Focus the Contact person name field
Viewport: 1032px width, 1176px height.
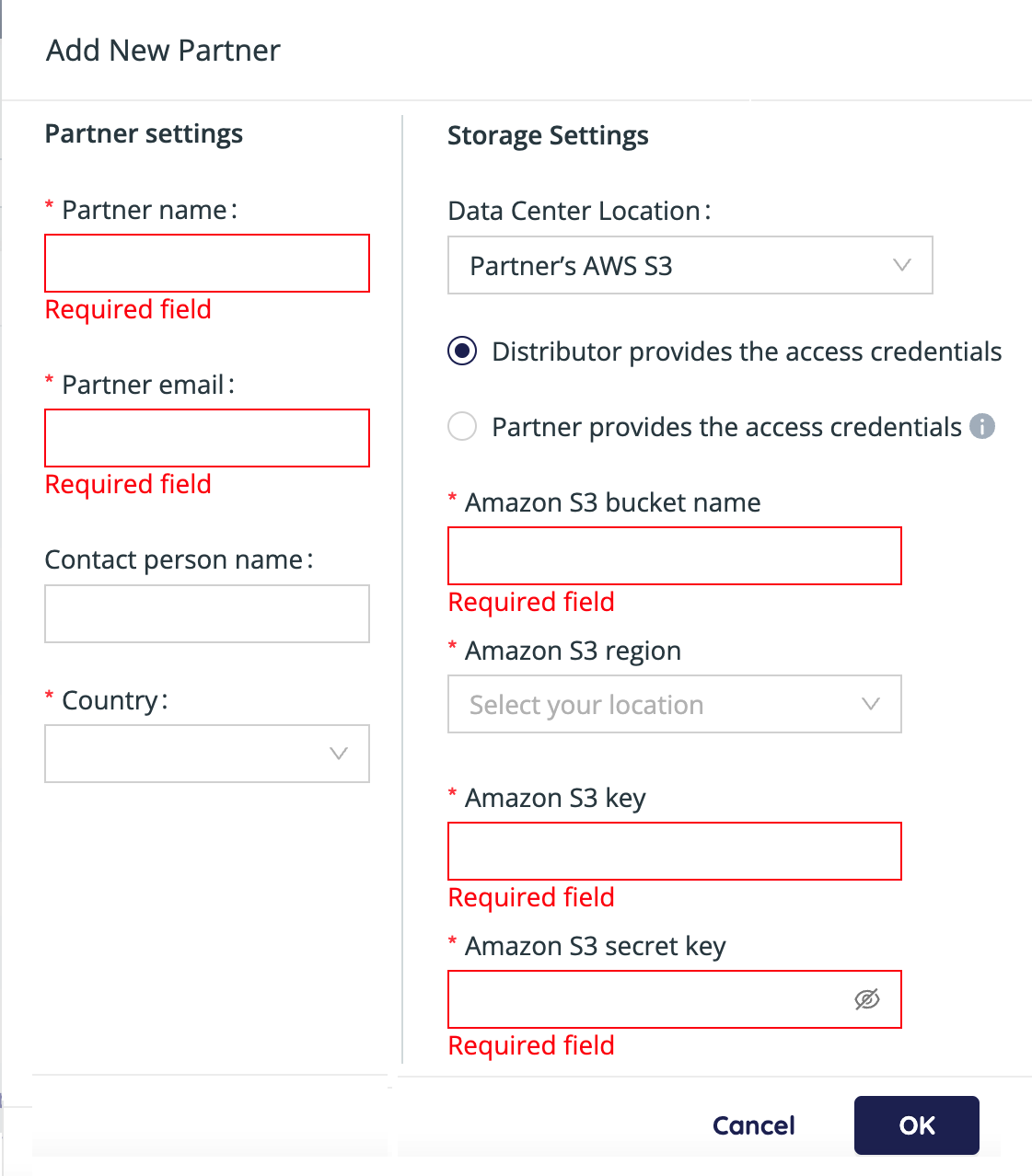click(x=207, y=614)
